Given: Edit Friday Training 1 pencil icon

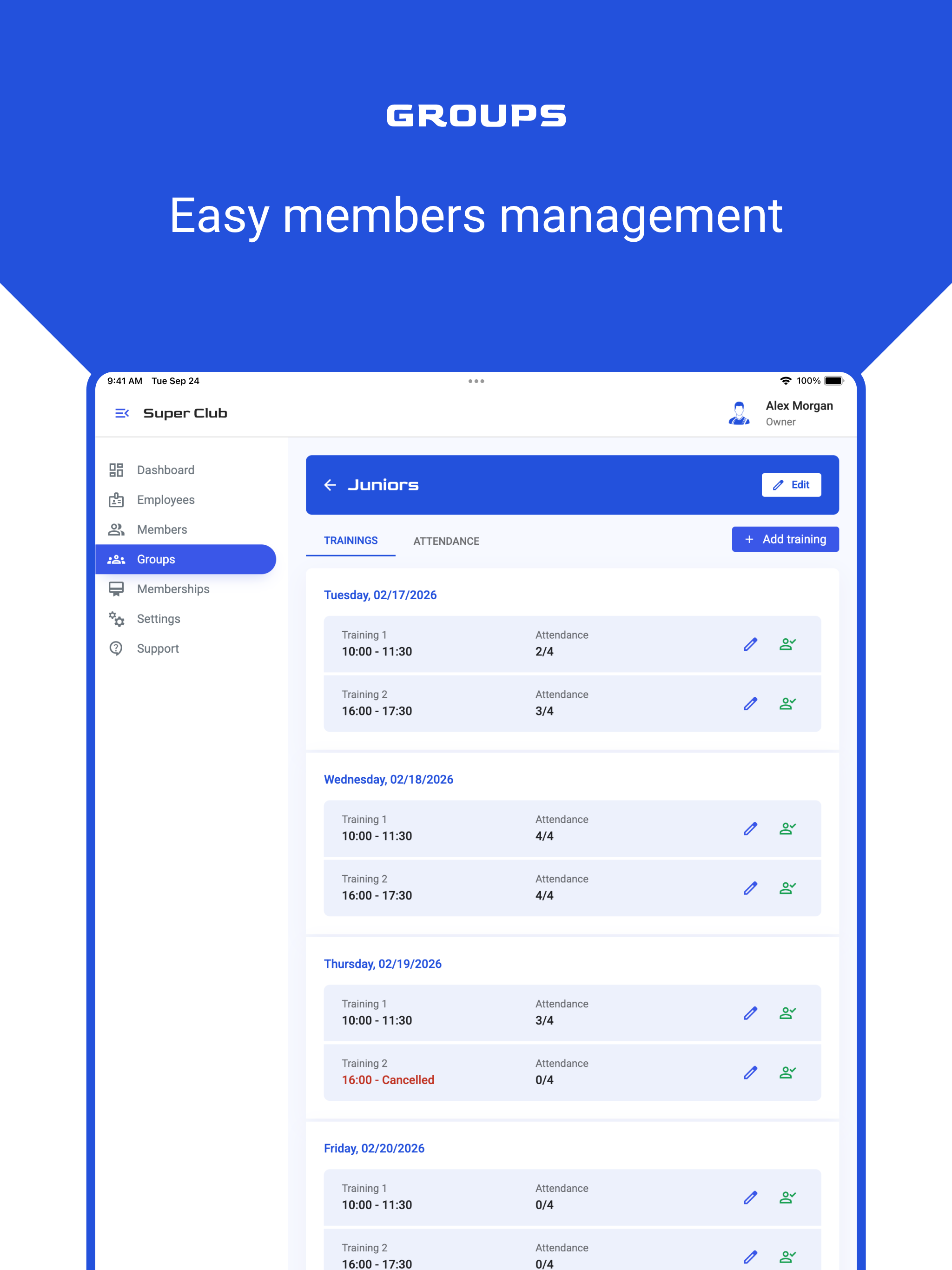Looking at the screenshot, I should coord(750,1197).
